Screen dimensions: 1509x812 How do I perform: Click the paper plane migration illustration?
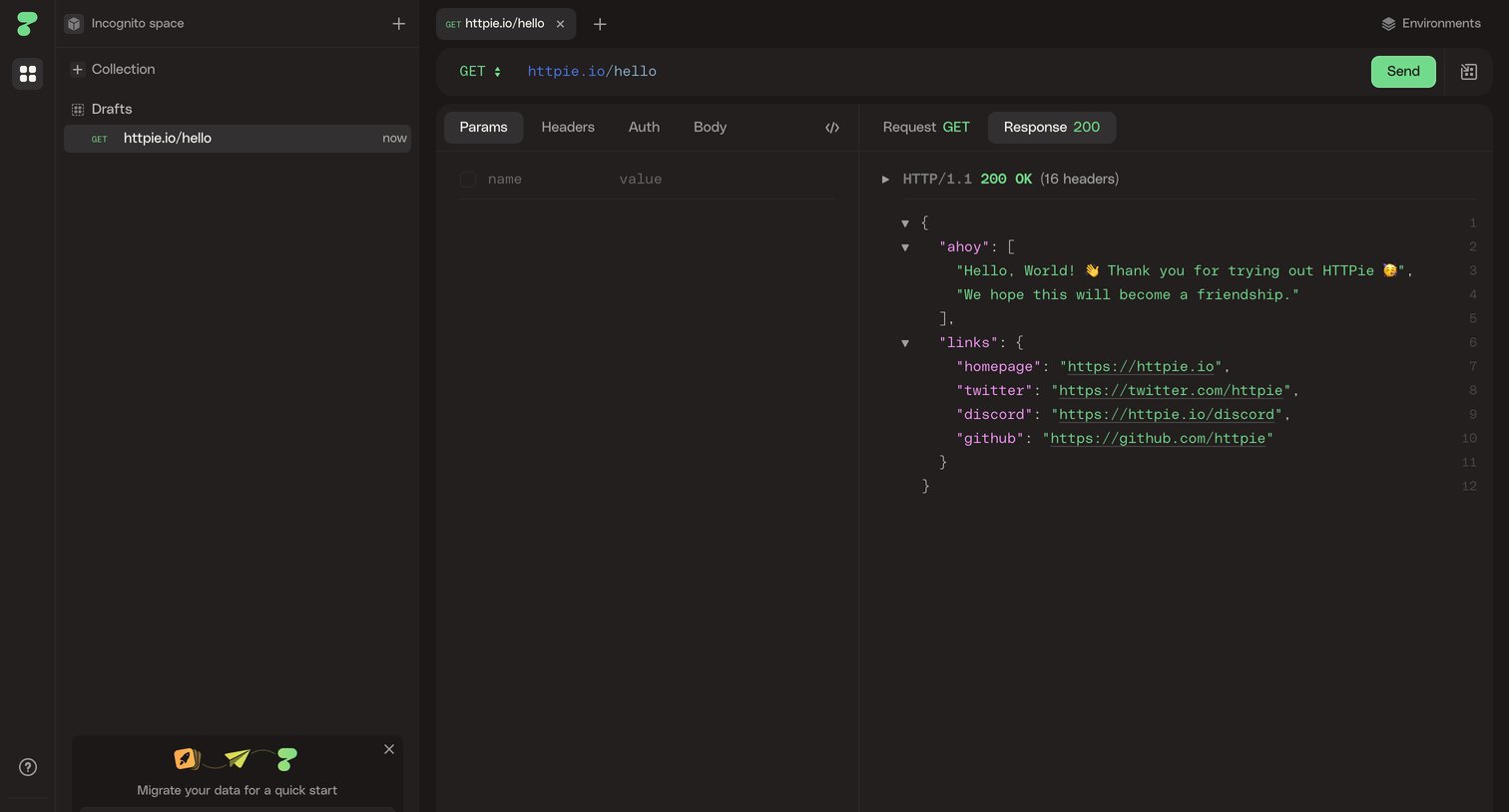click(237, 759)
